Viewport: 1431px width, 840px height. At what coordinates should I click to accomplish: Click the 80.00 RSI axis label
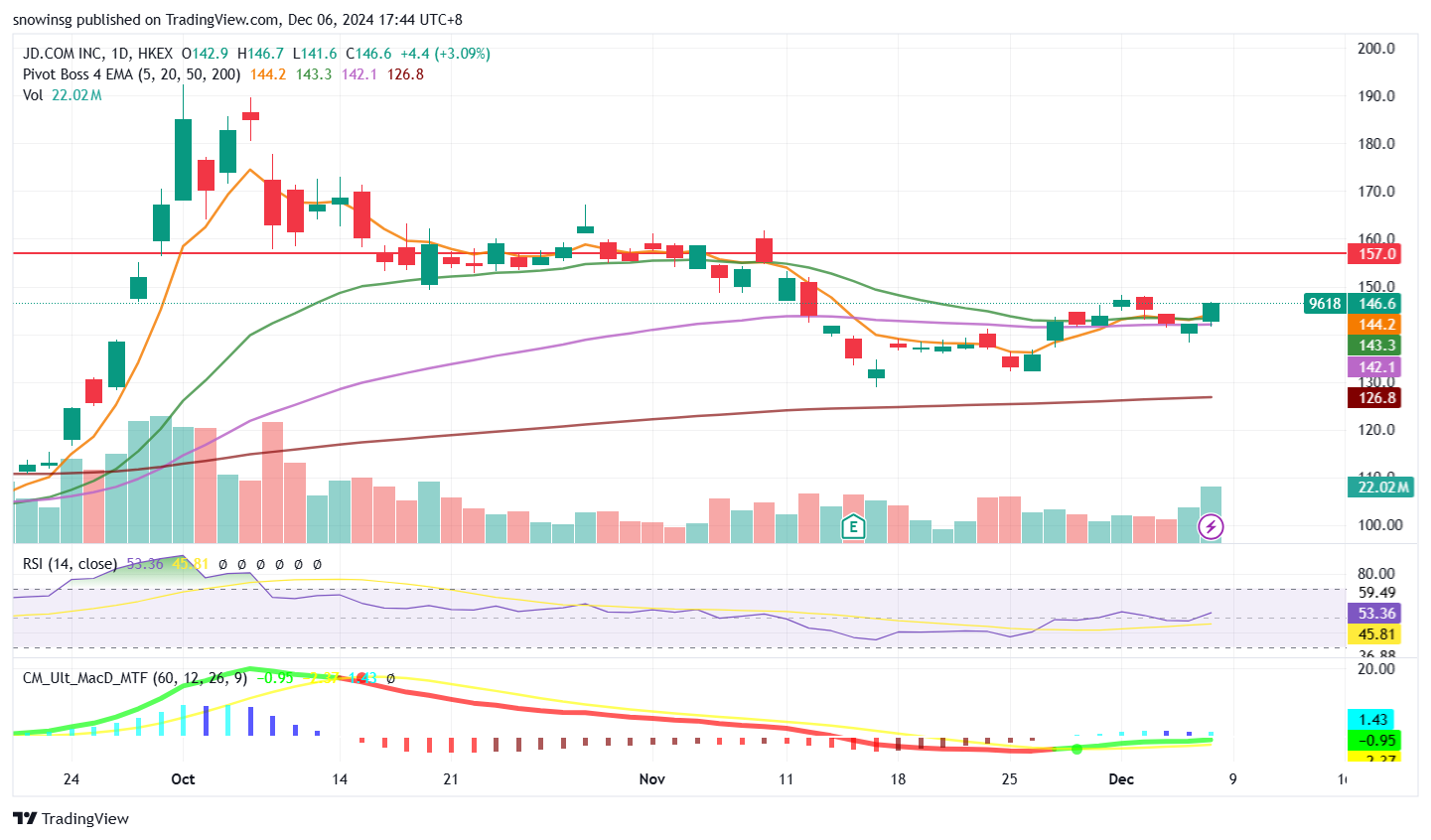click(x=1376, y=574)
